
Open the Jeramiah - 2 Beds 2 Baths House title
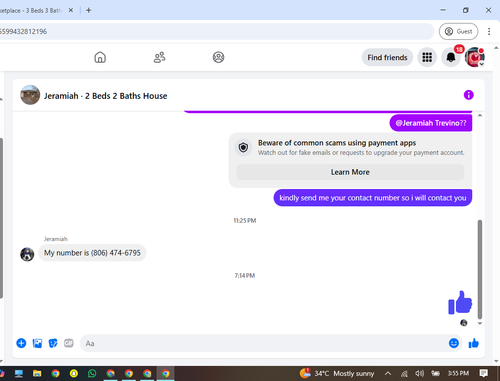(105, 96)
